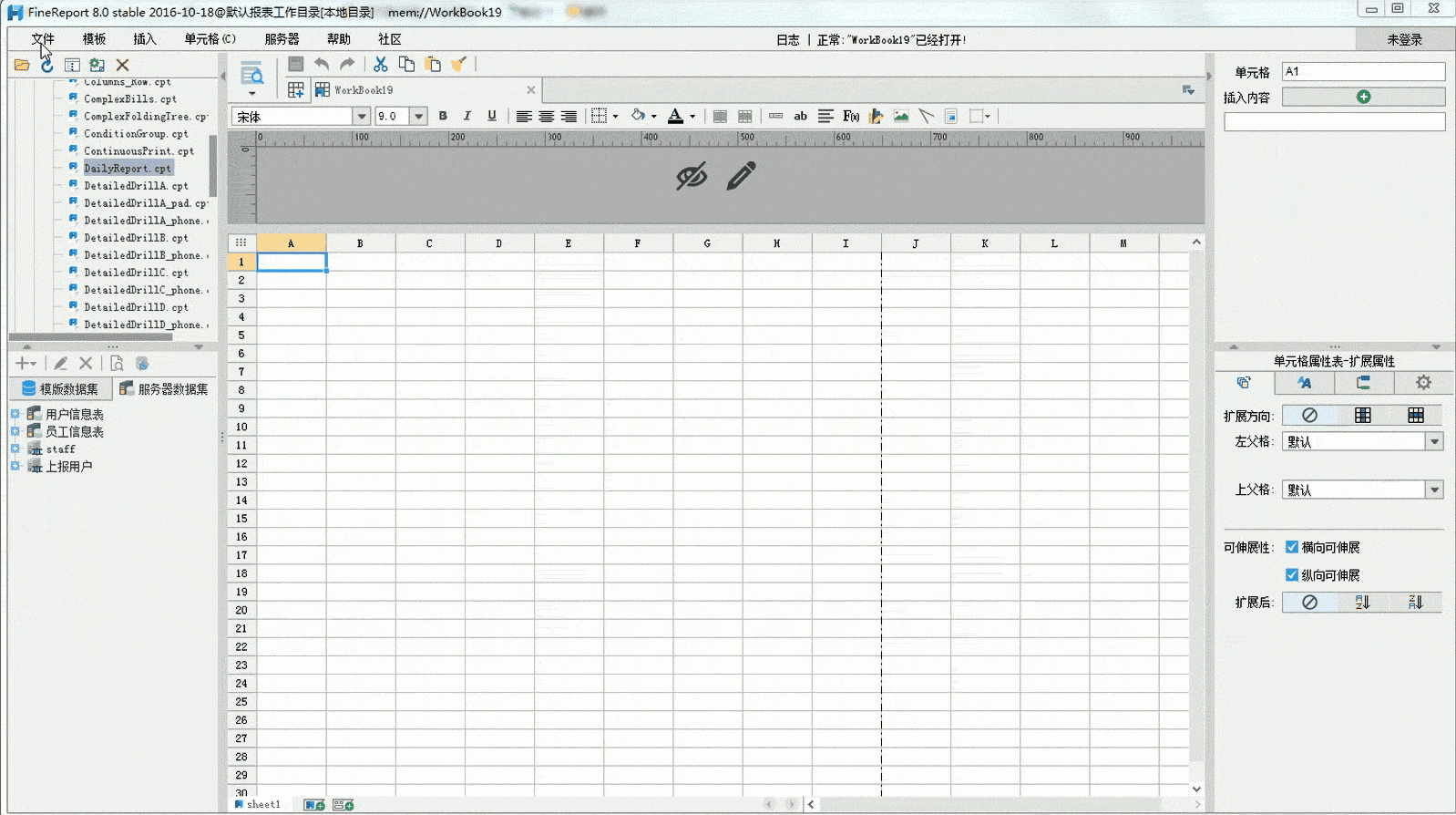The image size is (1456, 815).
Task: Insert rich text with the ab icon
Action: tap(801, 116)
